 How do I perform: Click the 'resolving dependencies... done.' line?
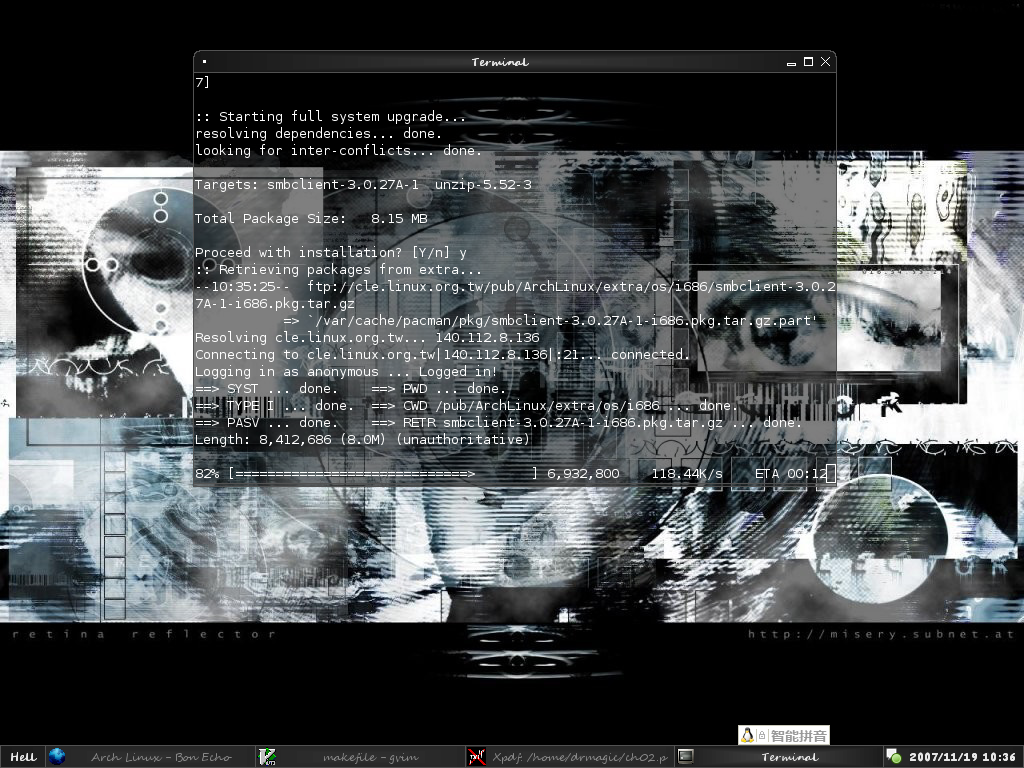point(318,134)
